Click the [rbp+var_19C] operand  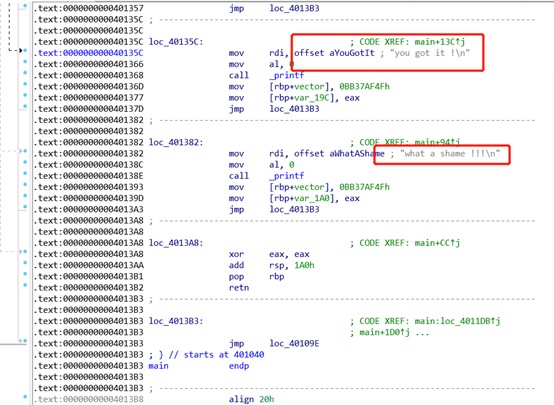click(x=302, y=98)
